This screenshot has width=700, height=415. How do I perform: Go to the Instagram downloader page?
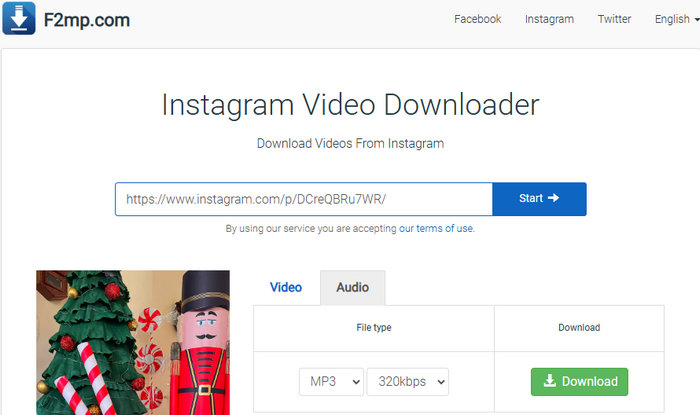[x=549, y=19]
